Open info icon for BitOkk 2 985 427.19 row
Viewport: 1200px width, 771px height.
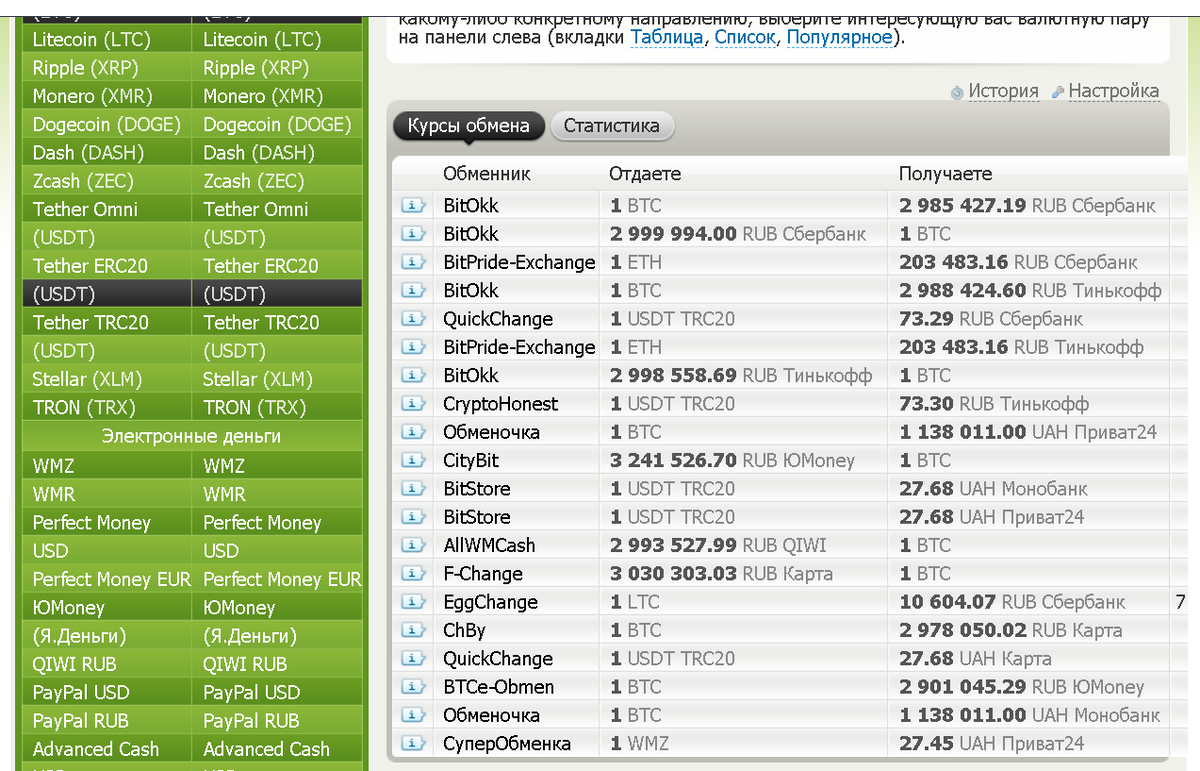pos(413,205)
